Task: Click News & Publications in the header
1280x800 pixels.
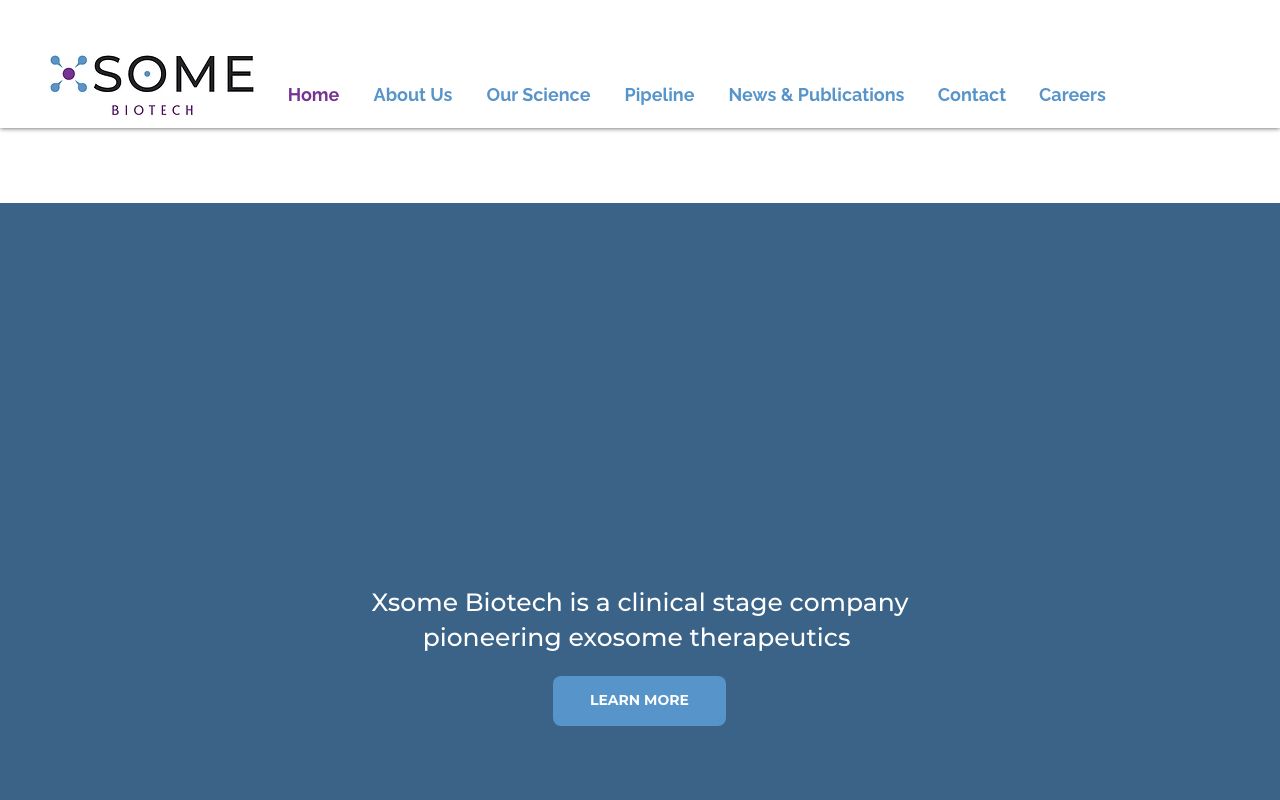Action: [816, 95]
